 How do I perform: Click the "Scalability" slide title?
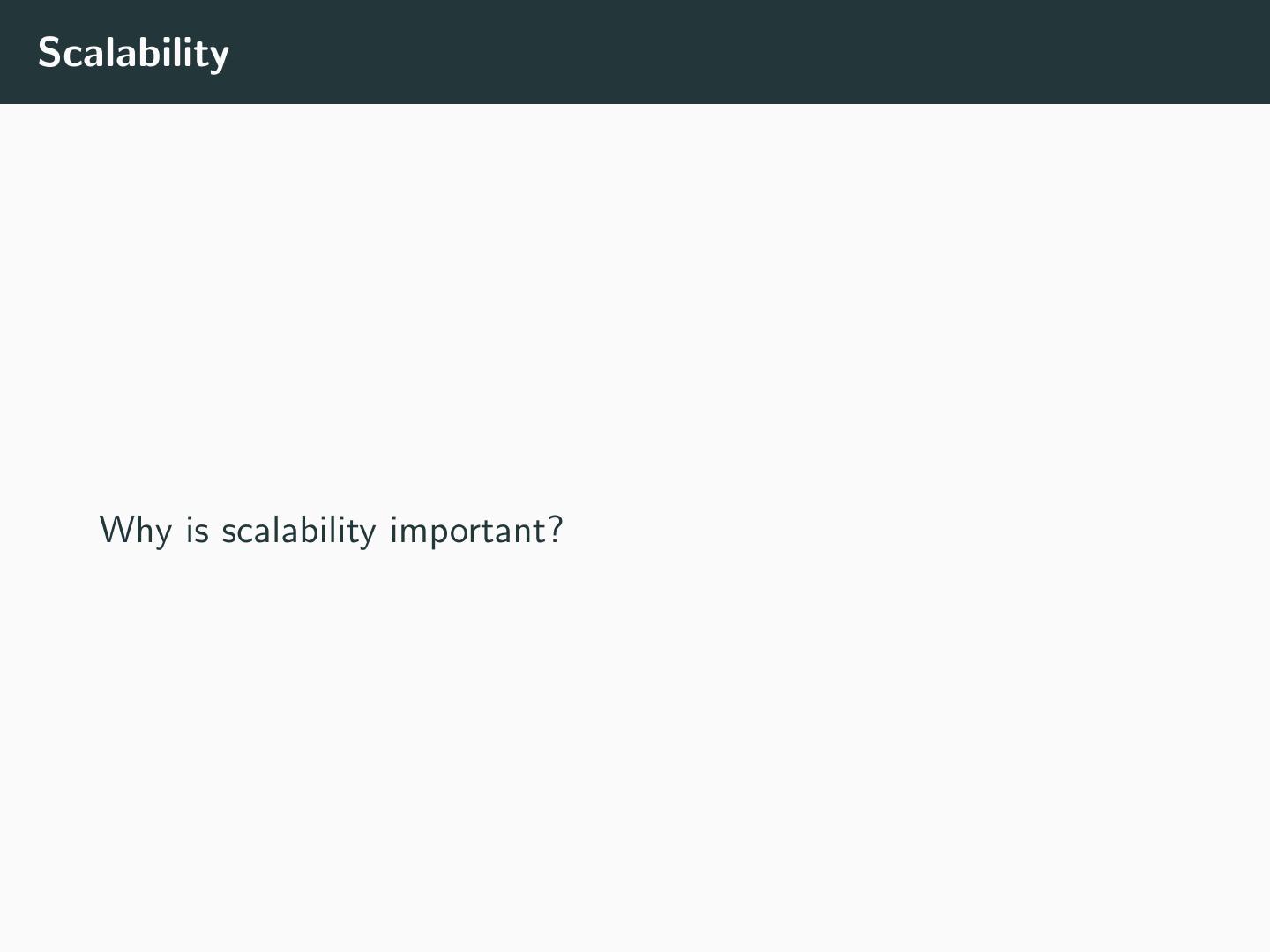(x=133, y=53)
